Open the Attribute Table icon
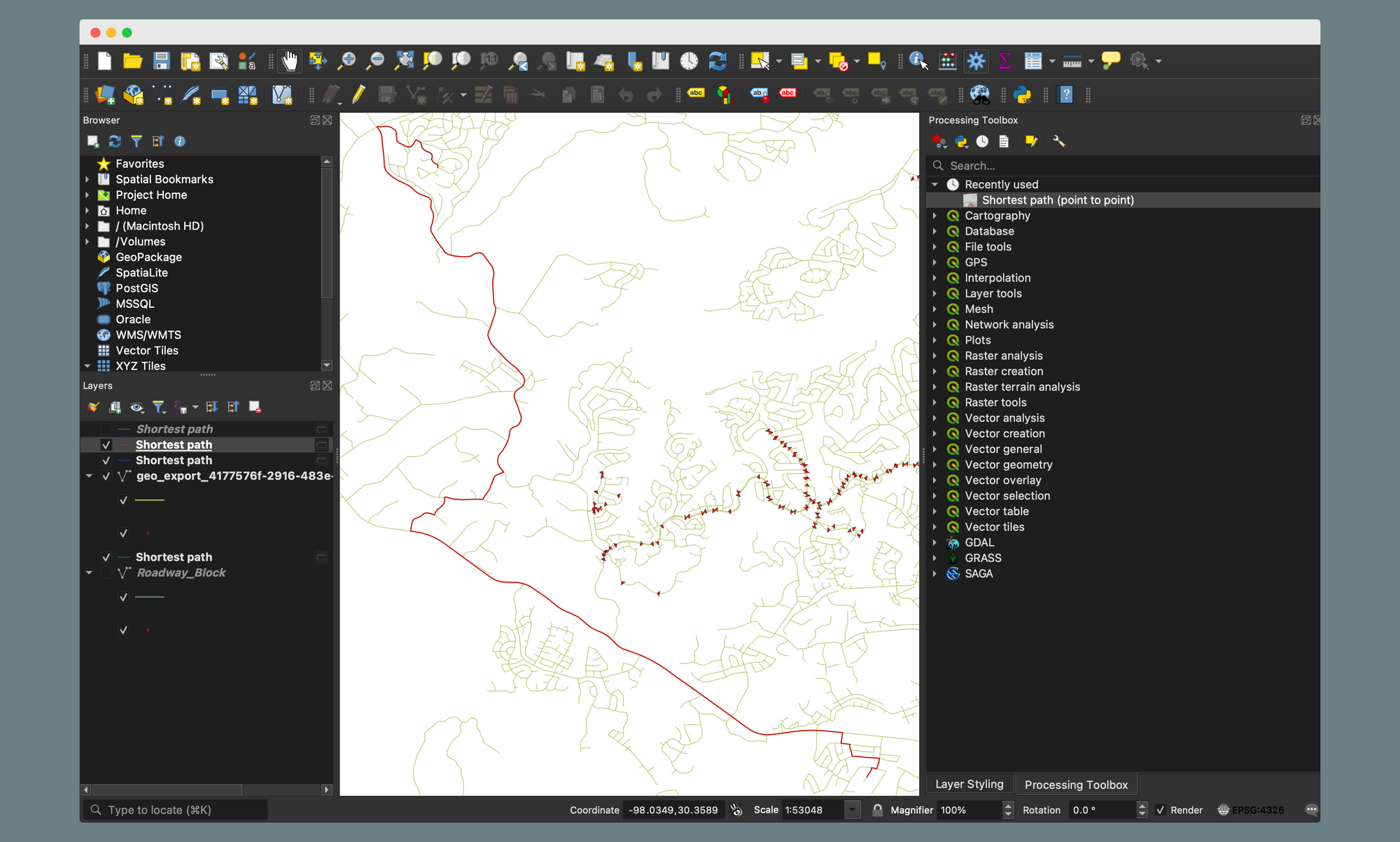 coord(1032,62)
